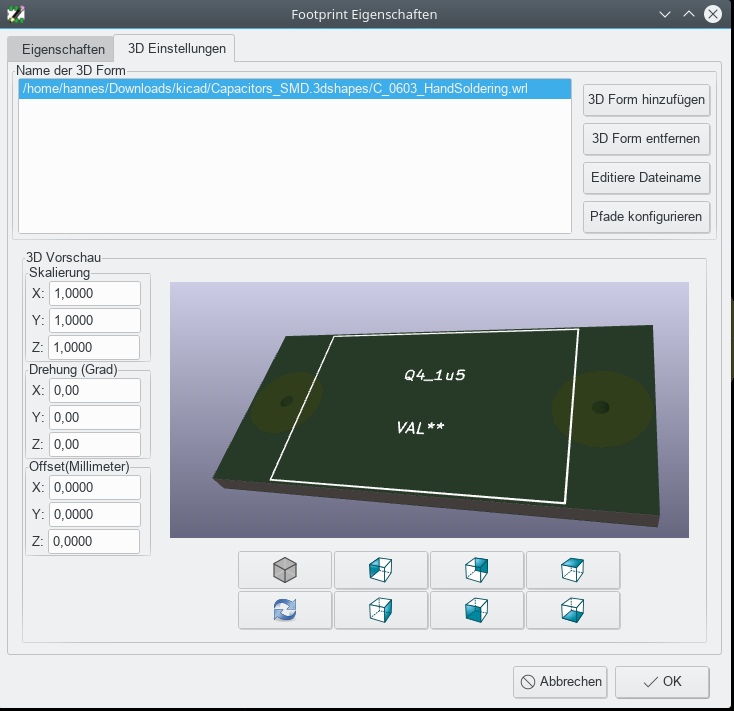This screenshot has height=711, width=734.
Task: Select the back-face cube view button
Action: (477, 570)
